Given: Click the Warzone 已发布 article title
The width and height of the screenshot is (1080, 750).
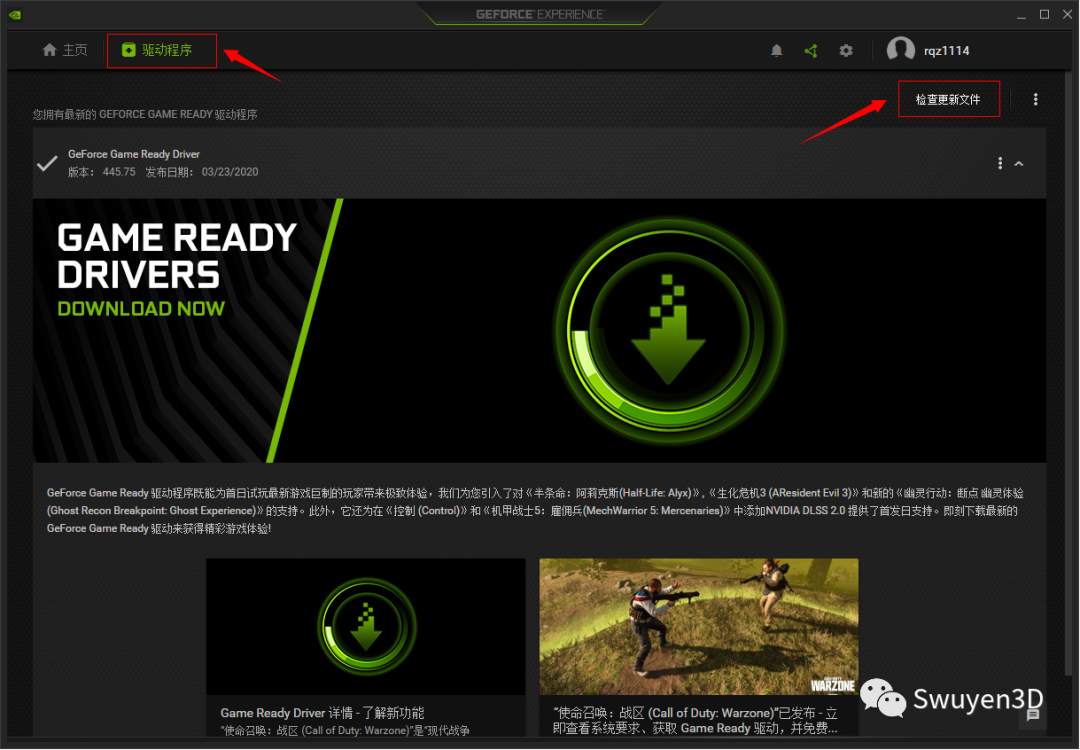Looking at the screenshot, I should pyautogui.click(x=696, y=720).
